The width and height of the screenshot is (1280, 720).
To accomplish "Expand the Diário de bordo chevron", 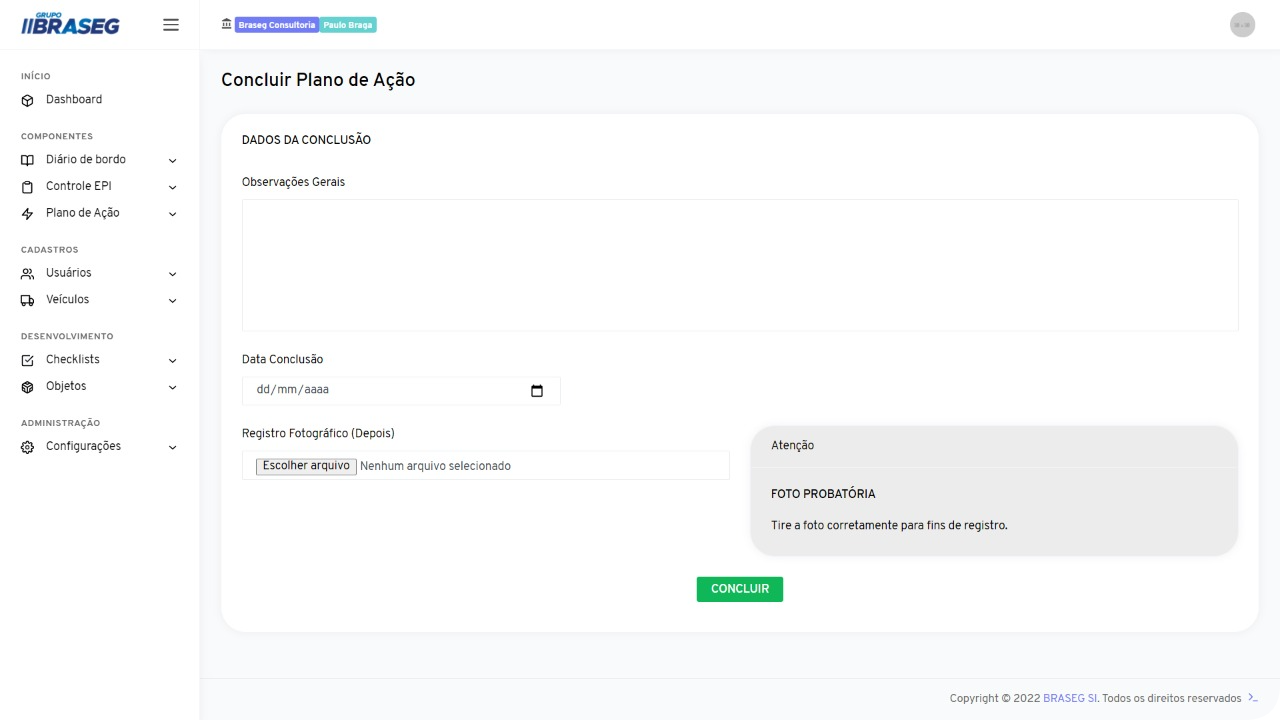I will pos(172,161).
